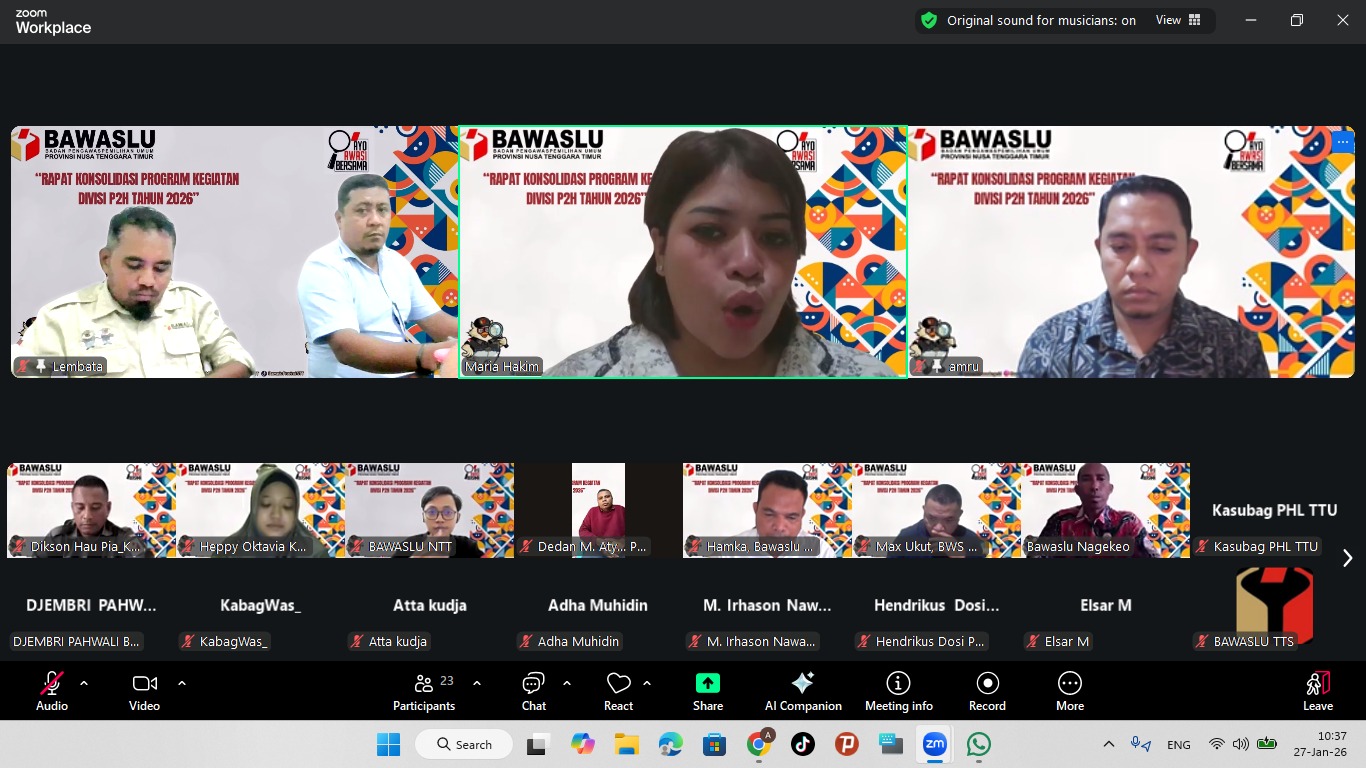Open AI Companion
Viewport: 1366px width, 768px height.
coord(803,690)
